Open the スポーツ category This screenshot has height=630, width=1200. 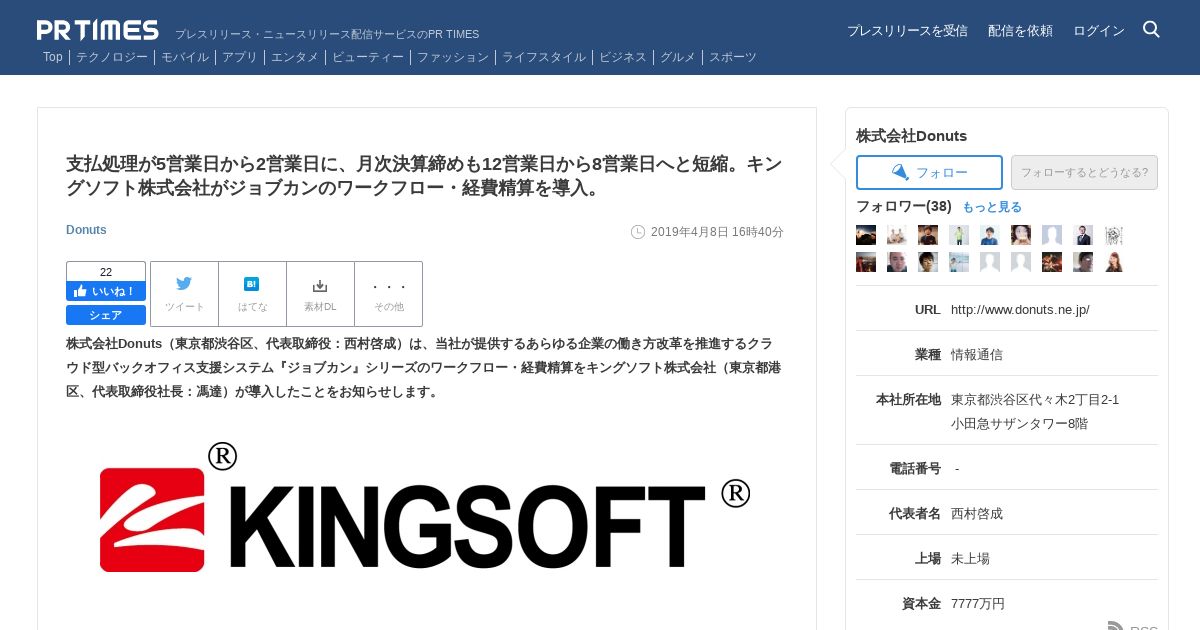click(x=733, y=57)
